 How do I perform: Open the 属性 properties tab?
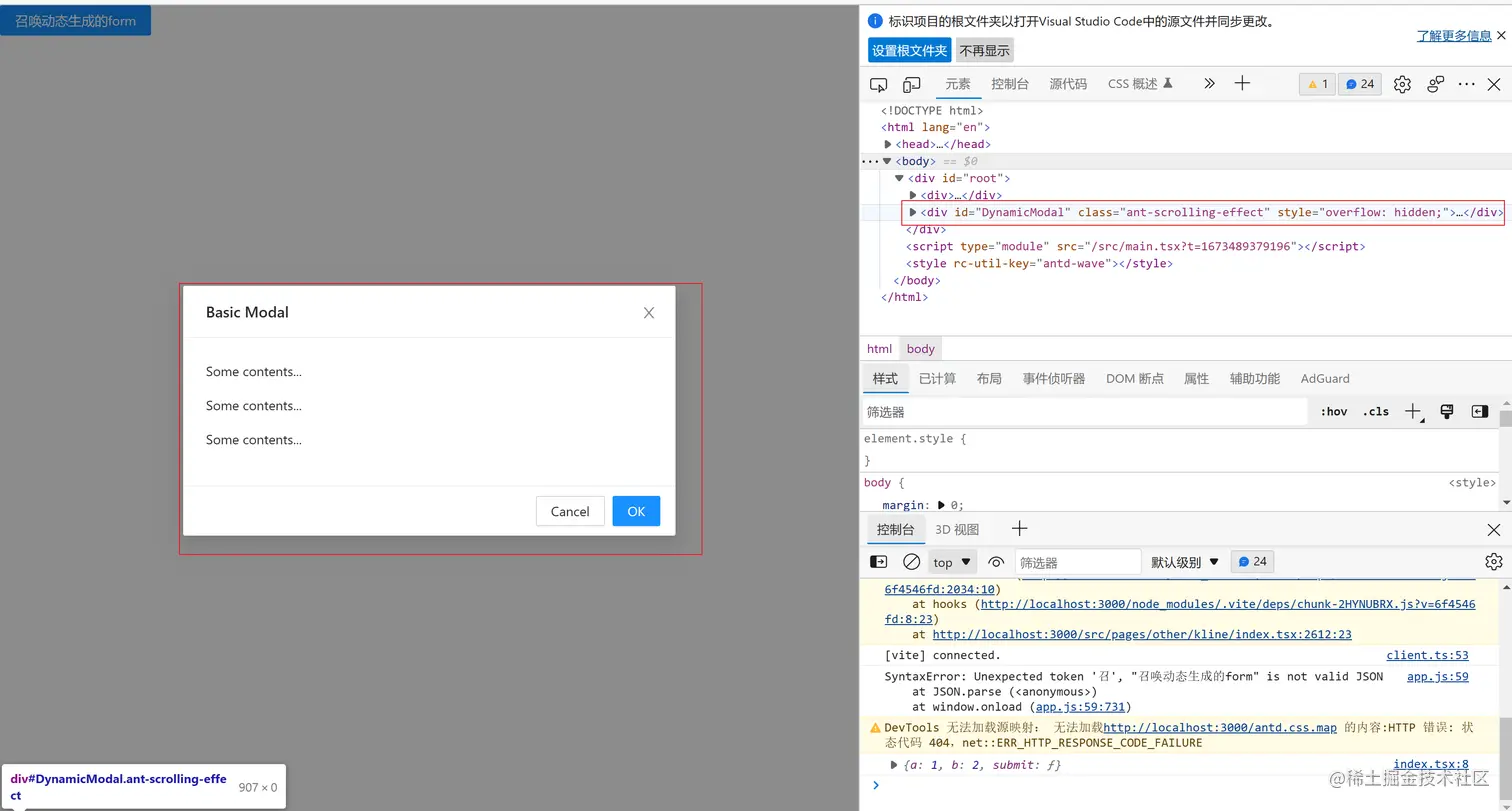click(1196, 378)
